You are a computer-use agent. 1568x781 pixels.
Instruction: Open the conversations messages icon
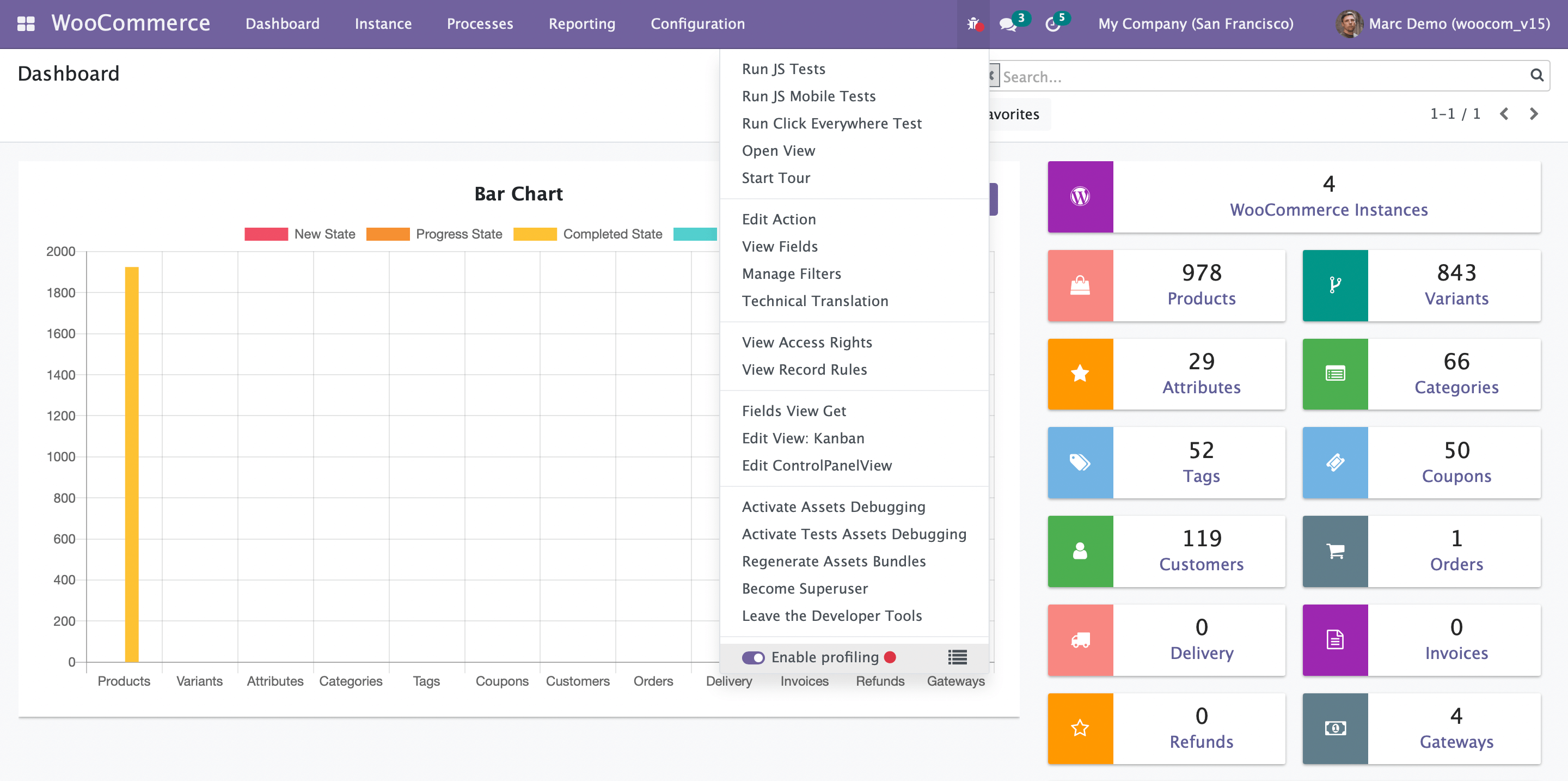(x=1008, y=25)
